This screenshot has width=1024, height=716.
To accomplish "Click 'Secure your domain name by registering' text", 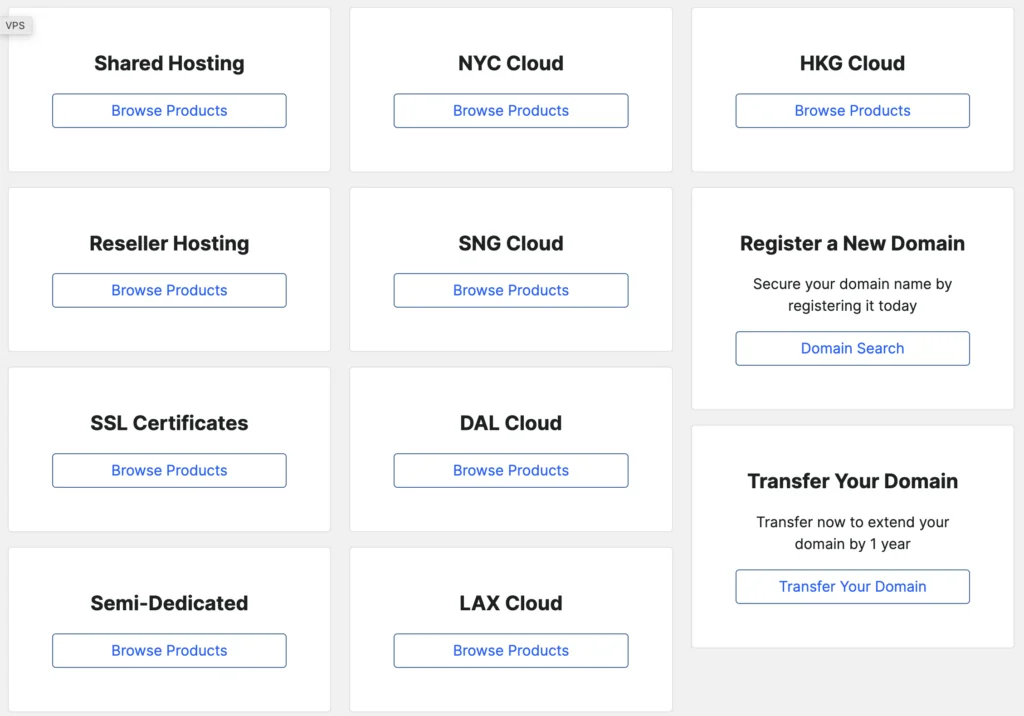I will point(852,295).
